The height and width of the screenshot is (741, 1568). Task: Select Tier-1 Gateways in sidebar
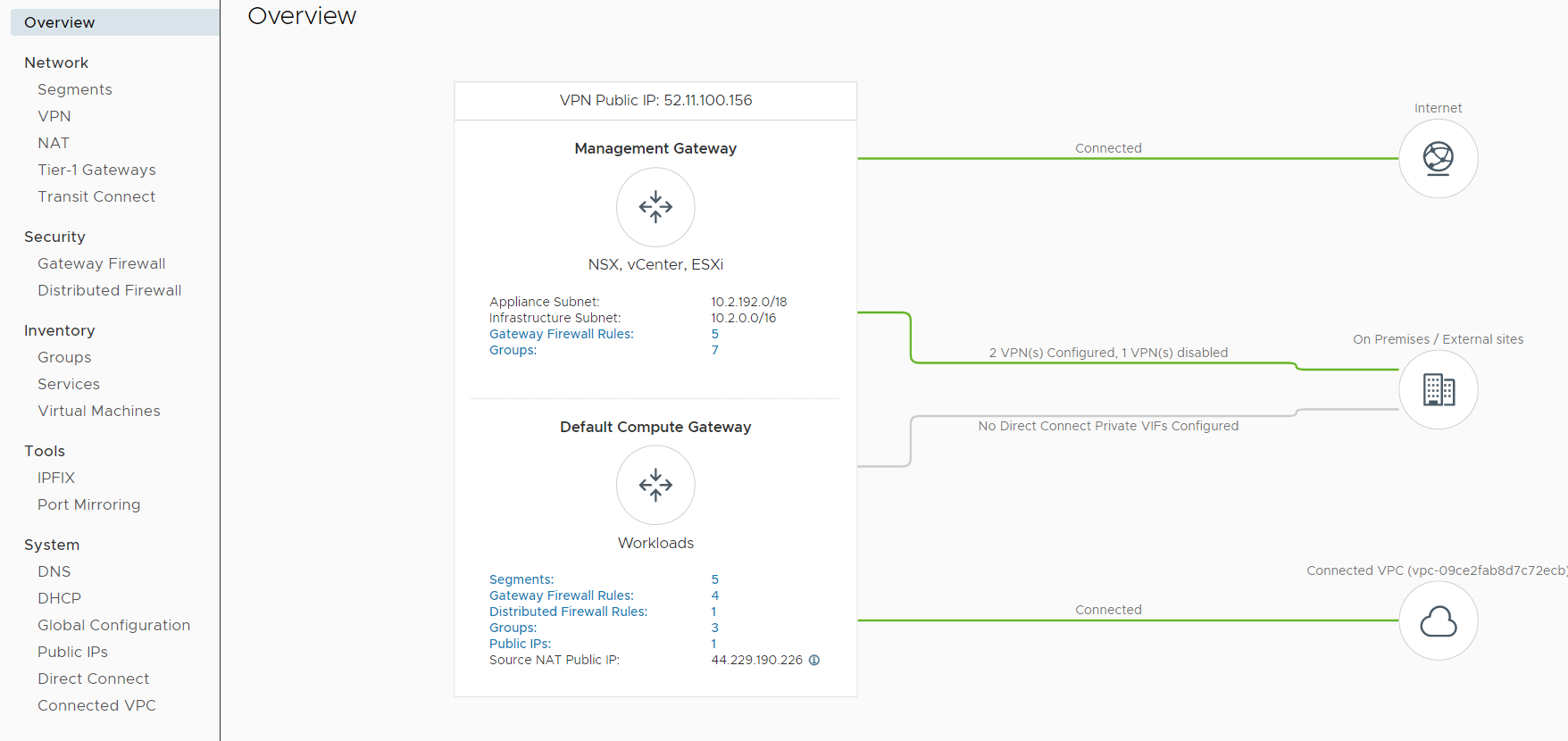(x=96, y=170)
